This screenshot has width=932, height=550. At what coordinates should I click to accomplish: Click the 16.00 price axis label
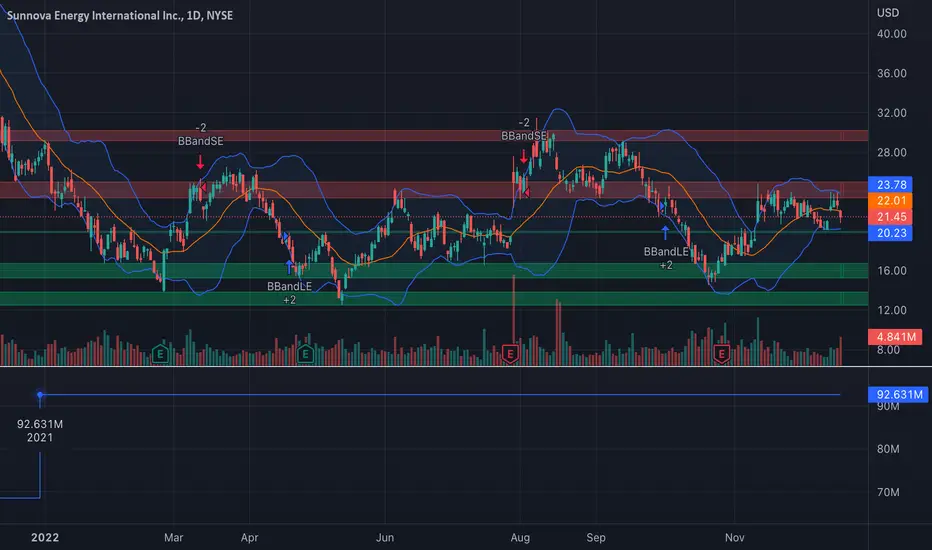pos(892,271)
